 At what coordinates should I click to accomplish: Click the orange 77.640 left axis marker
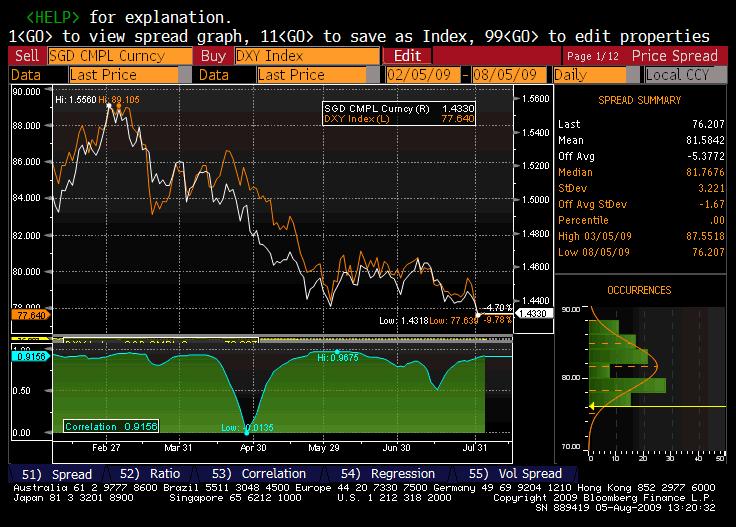[31, 315]
